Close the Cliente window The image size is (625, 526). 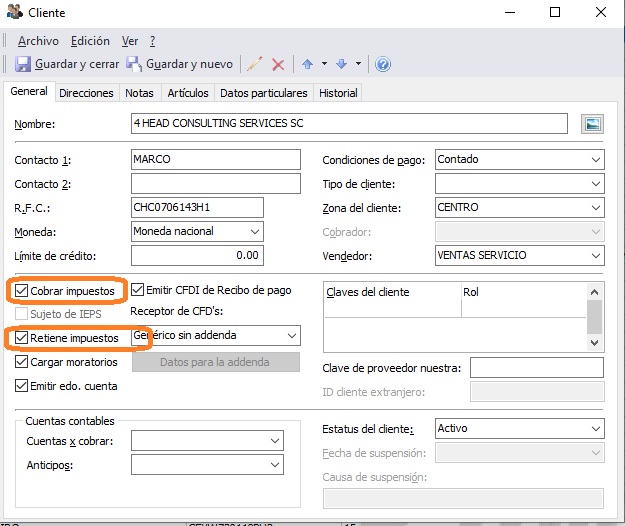click(601, 12)
